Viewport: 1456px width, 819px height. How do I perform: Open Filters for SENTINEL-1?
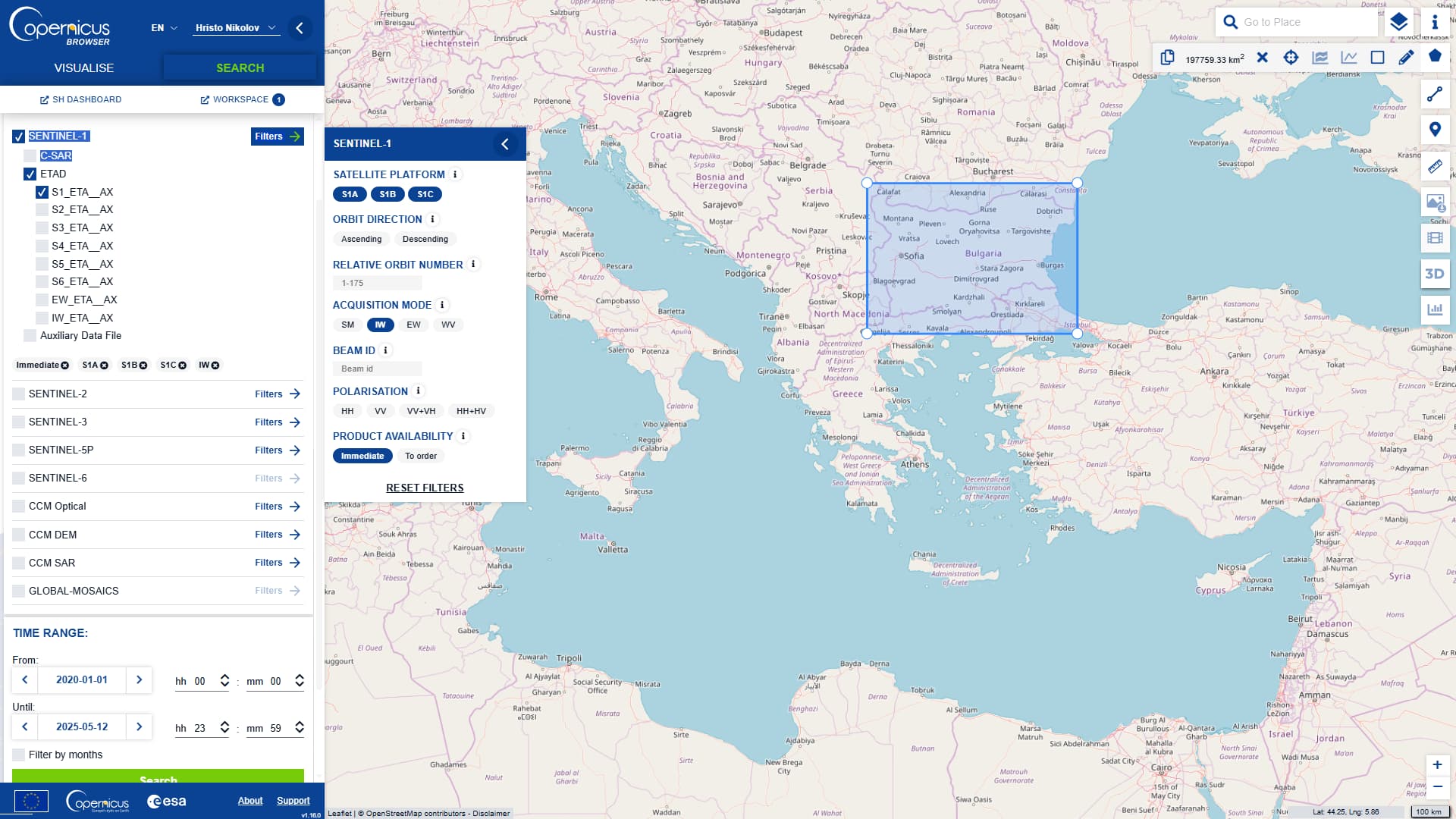[278, 136]
